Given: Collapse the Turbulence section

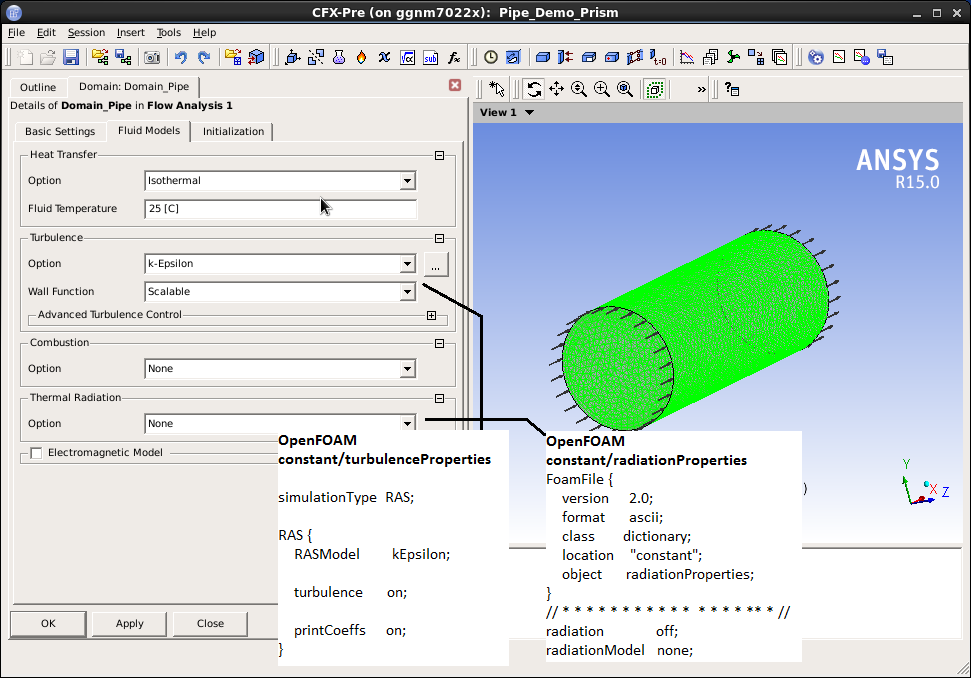Looking at the screenshot, I should pyautogui.click(x=439, y=238).
